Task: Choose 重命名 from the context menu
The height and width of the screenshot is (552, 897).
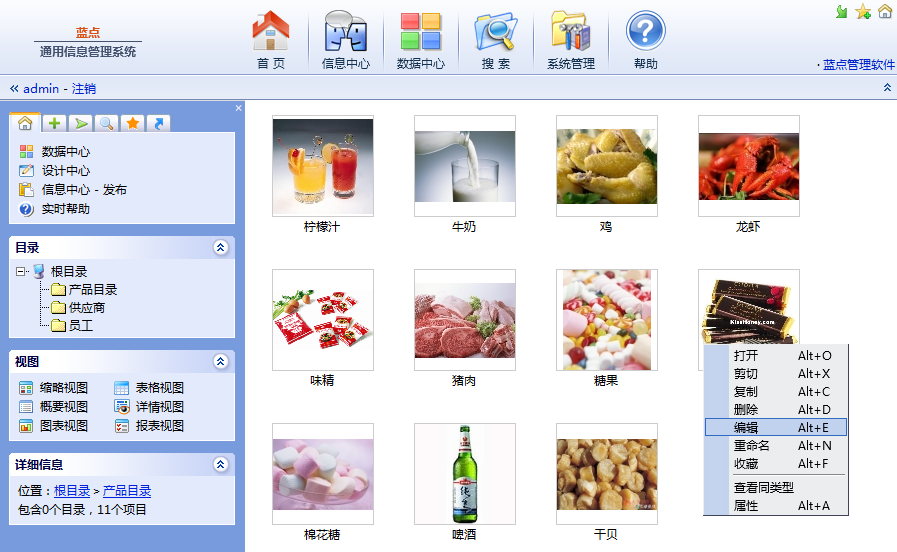Action: [776, 446]
